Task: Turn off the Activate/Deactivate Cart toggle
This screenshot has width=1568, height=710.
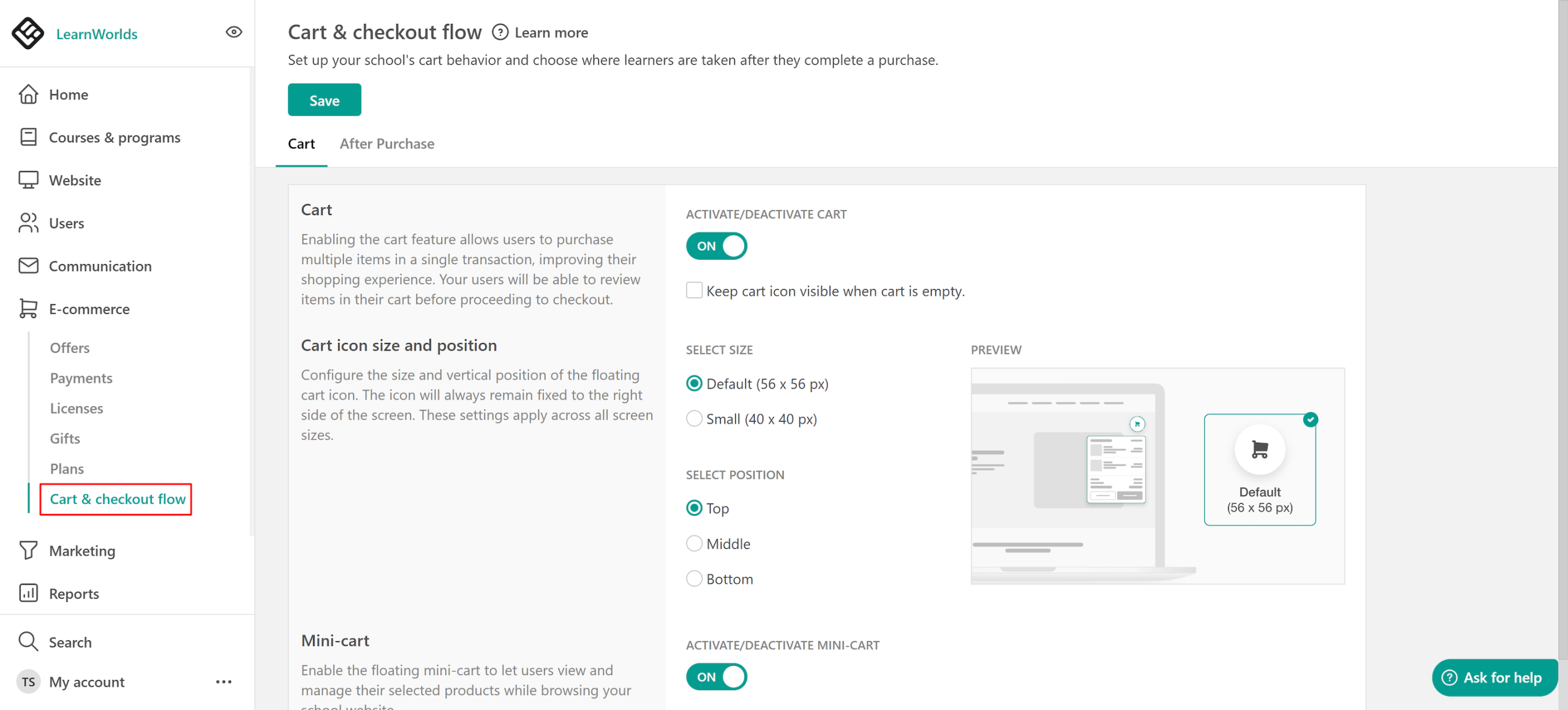Action: pos(716,246)
